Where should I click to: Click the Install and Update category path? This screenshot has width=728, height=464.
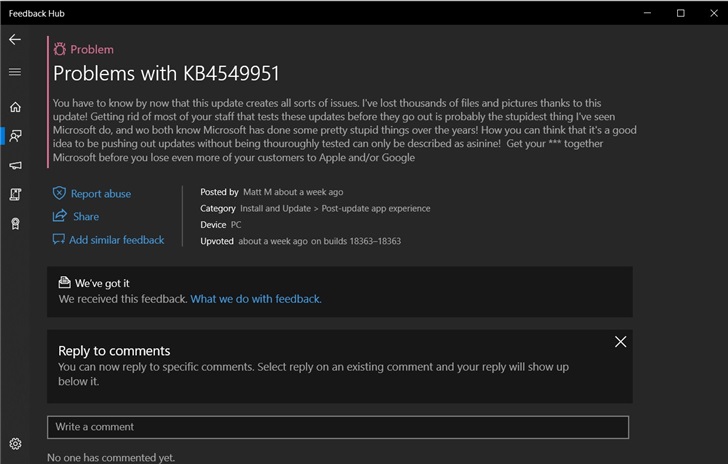pyautogui.click(x=335, y=209)
